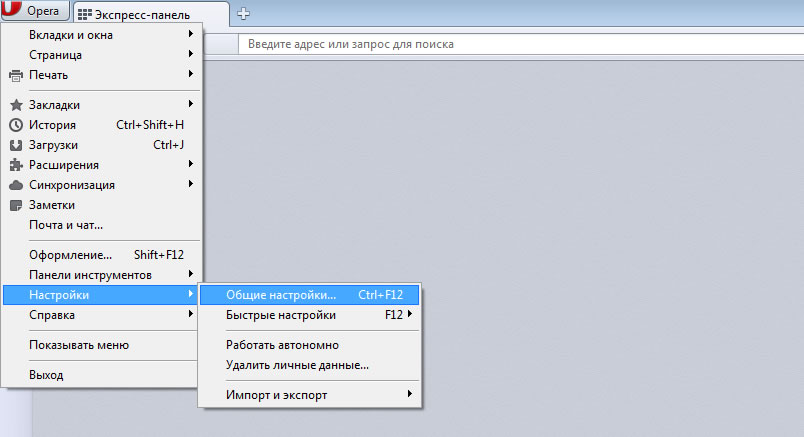Choose Удалить личные данные...

point(310,365)
